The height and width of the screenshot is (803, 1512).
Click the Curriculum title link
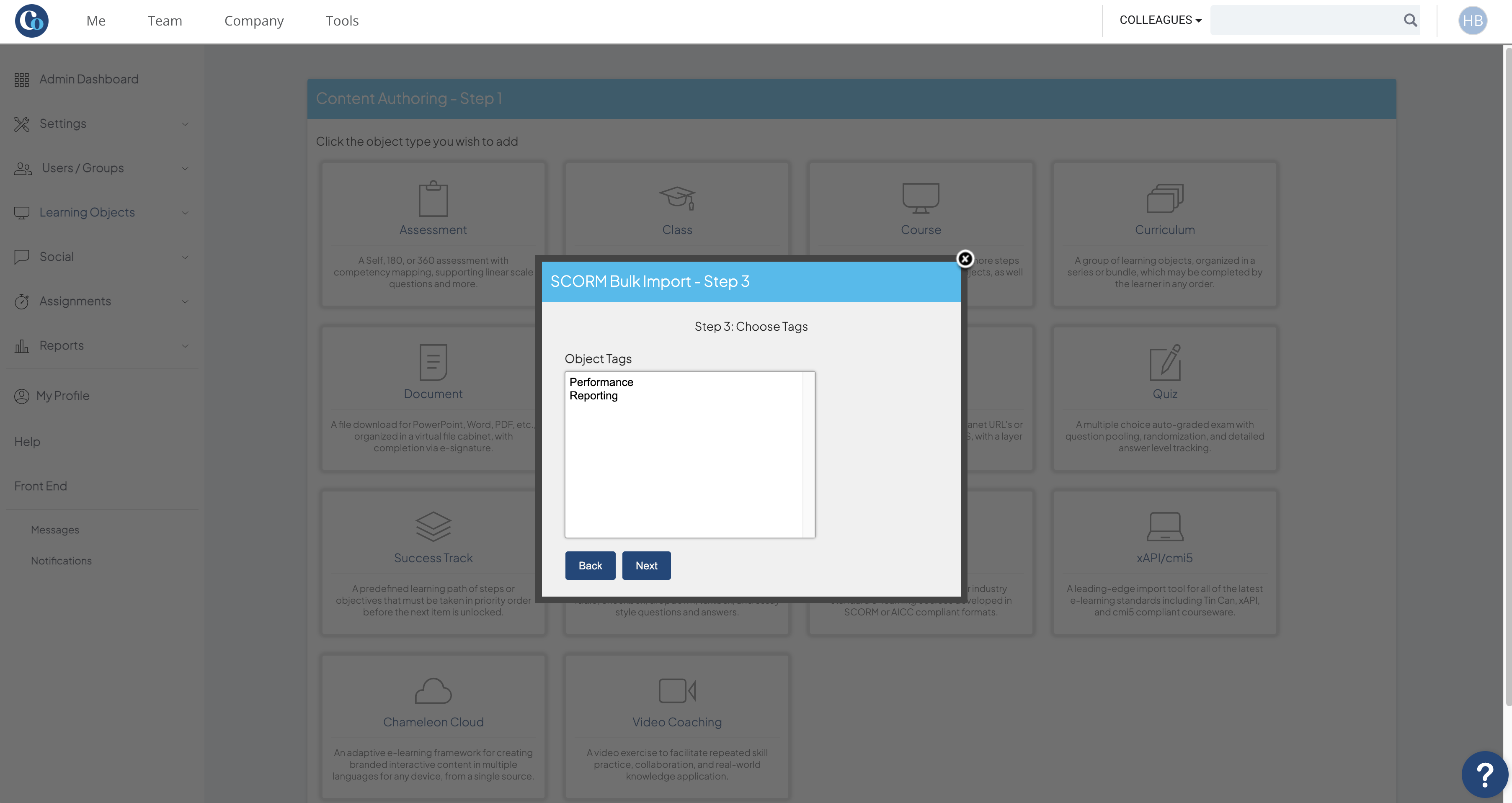coord(1164,230)
